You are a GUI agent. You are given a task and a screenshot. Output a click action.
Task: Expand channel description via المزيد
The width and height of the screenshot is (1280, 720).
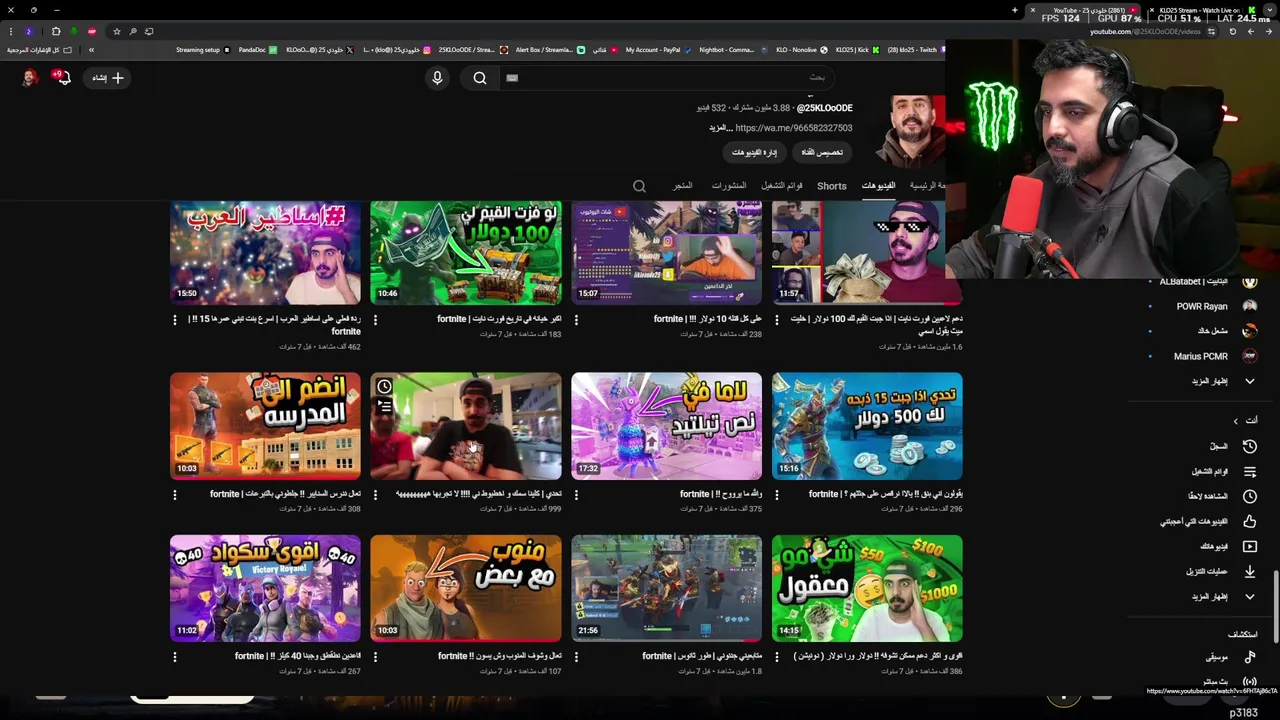pos(721,128)
